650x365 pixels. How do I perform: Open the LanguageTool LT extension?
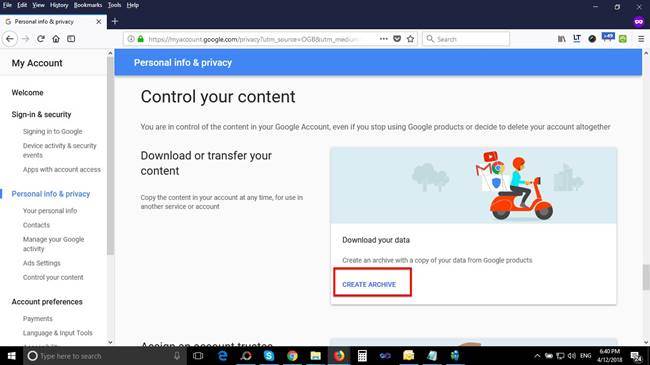577,39
